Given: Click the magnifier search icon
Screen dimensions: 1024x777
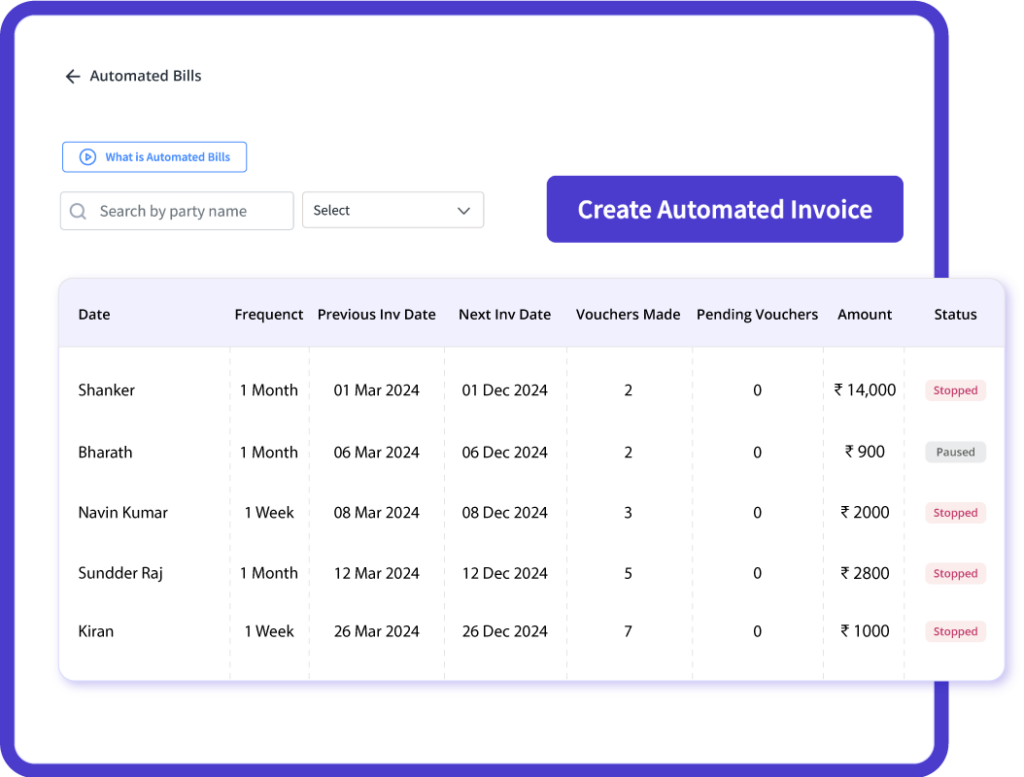Looking at the screenshot, I should (79, 211).
